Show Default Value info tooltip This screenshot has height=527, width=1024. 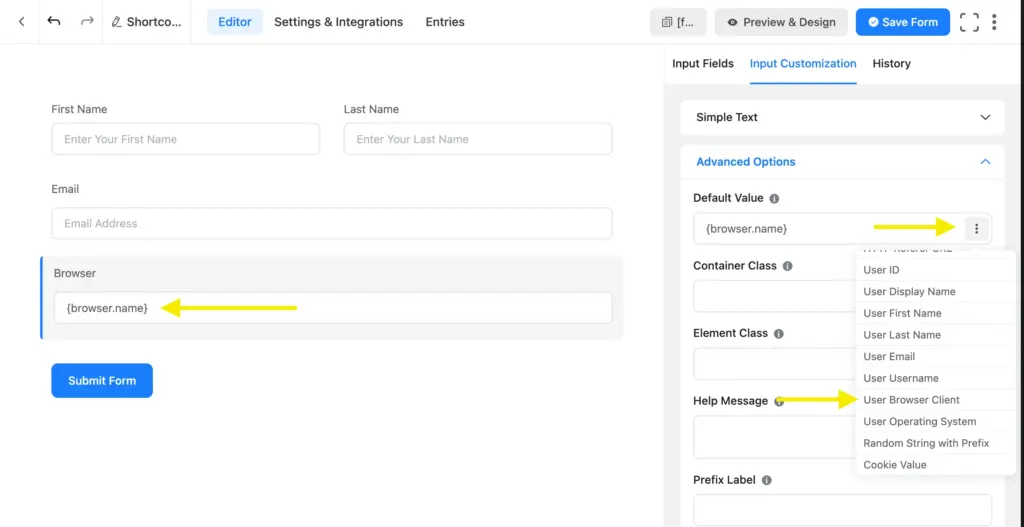click(774, 199)
